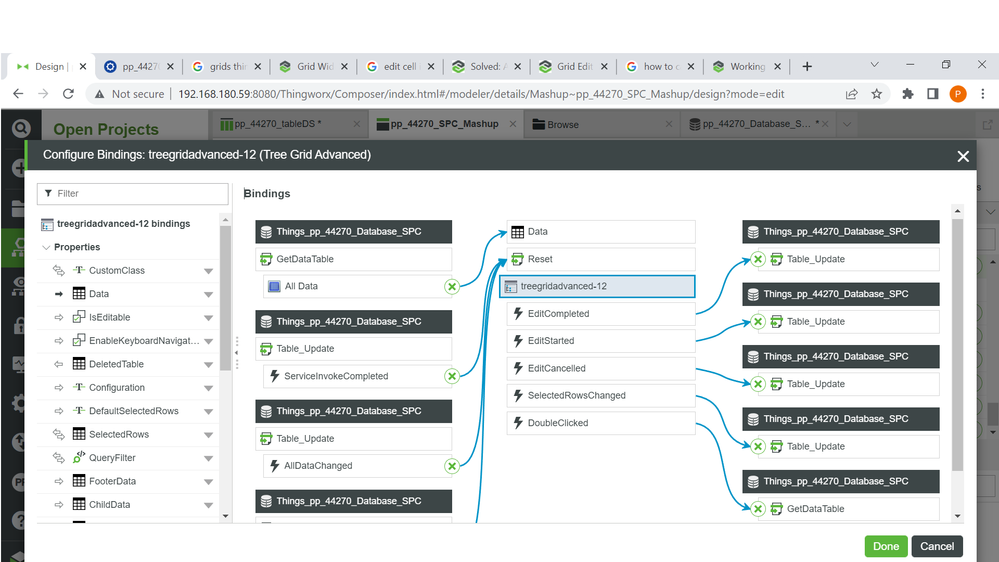Remove the AllDataChanged binding X icon

tap(452, 466)
